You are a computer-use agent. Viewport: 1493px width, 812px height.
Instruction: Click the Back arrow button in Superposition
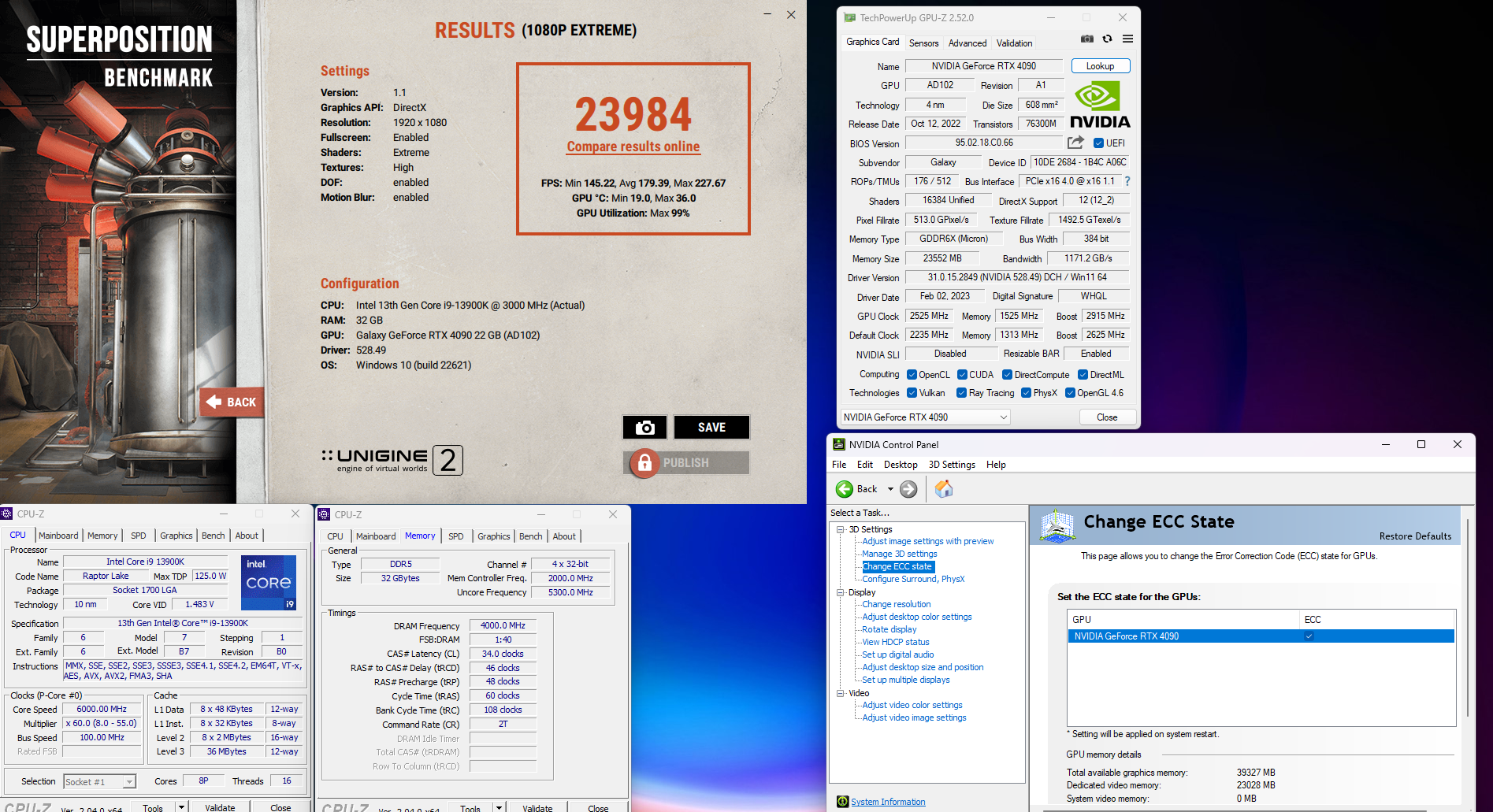[x=231, y=402]
